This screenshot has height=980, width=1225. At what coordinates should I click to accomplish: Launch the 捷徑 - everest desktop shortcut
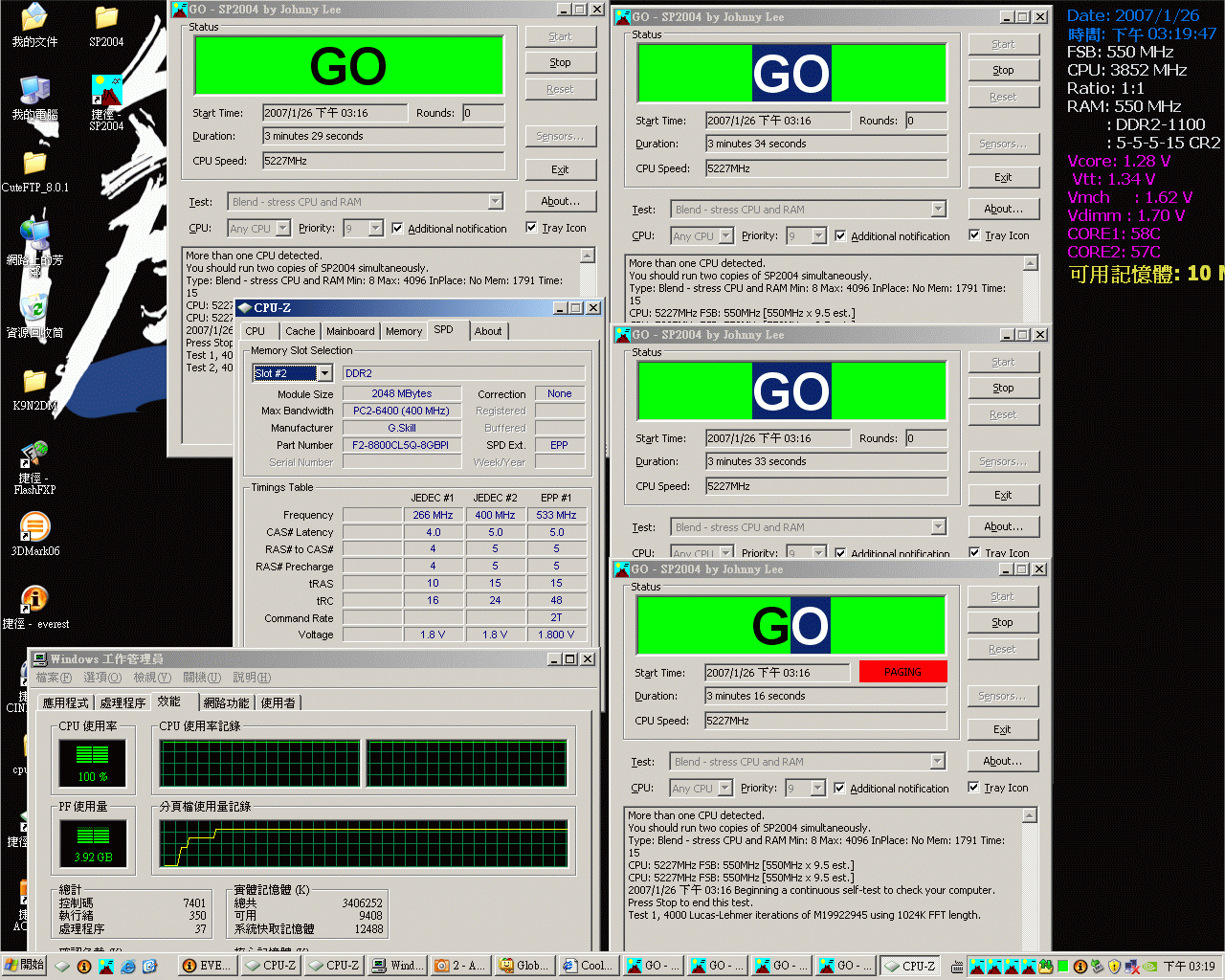pyautogui.click(x=34, y=608)
